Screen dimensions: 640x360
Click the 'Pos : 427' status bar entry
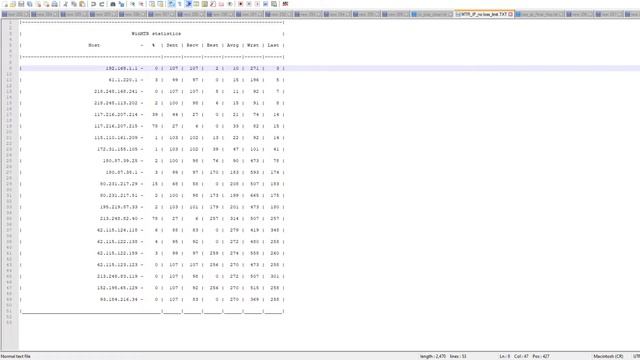click(x=541, y=356)
